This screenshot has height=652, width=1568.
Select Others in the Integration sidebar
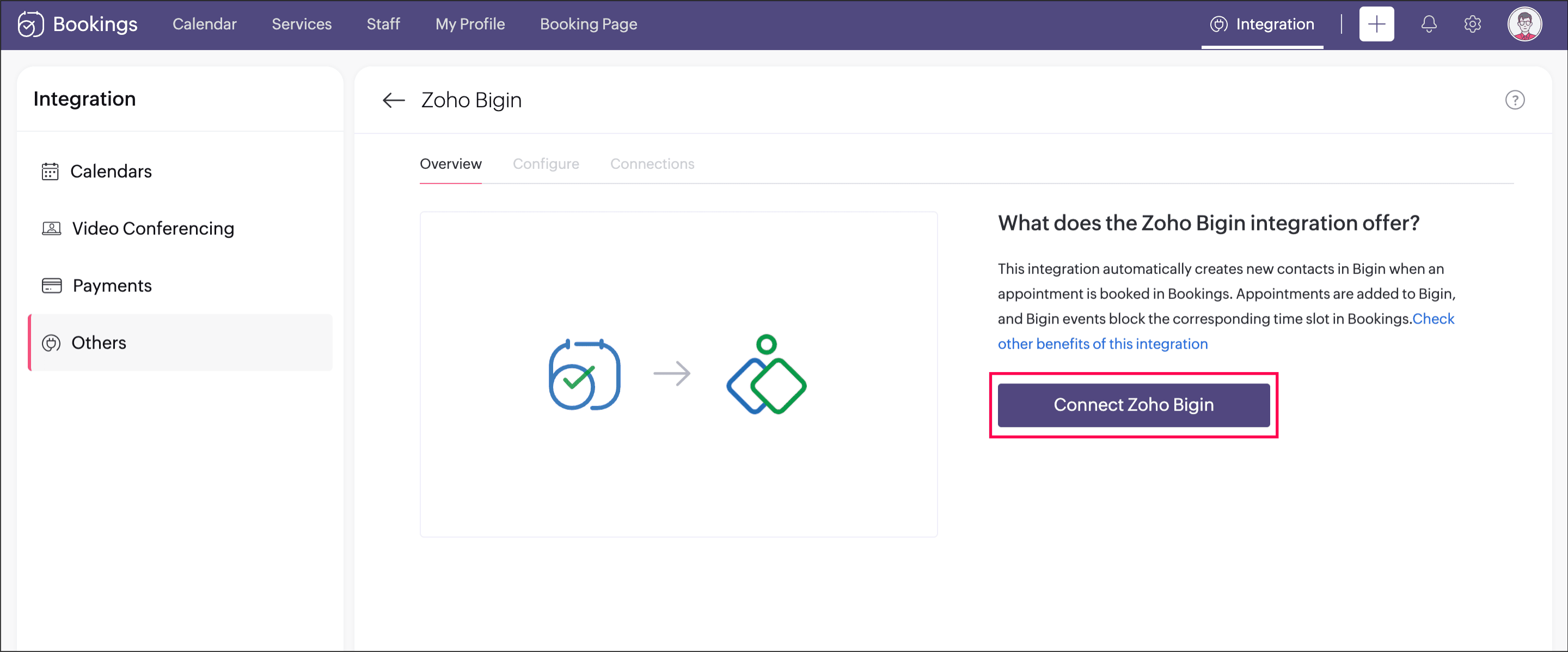coord(99,343)
